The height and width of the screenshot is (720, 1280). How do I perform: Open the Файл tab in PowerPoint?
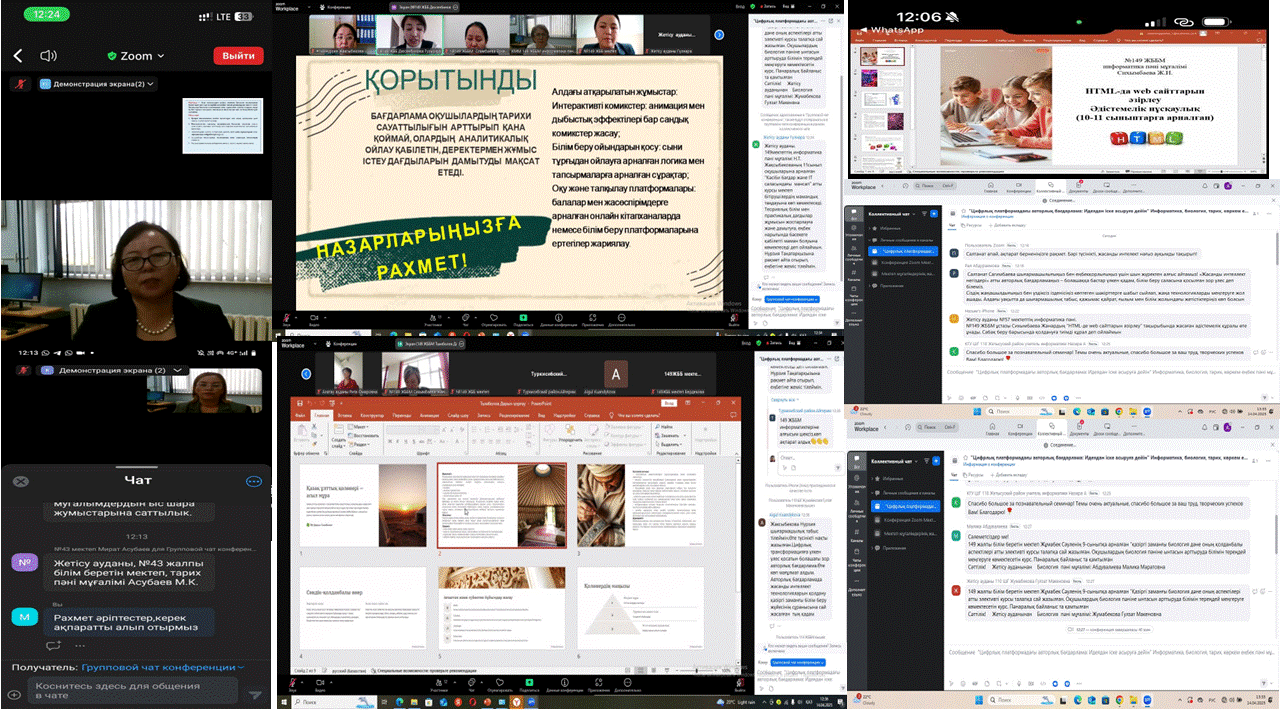[x=299, y=414]
